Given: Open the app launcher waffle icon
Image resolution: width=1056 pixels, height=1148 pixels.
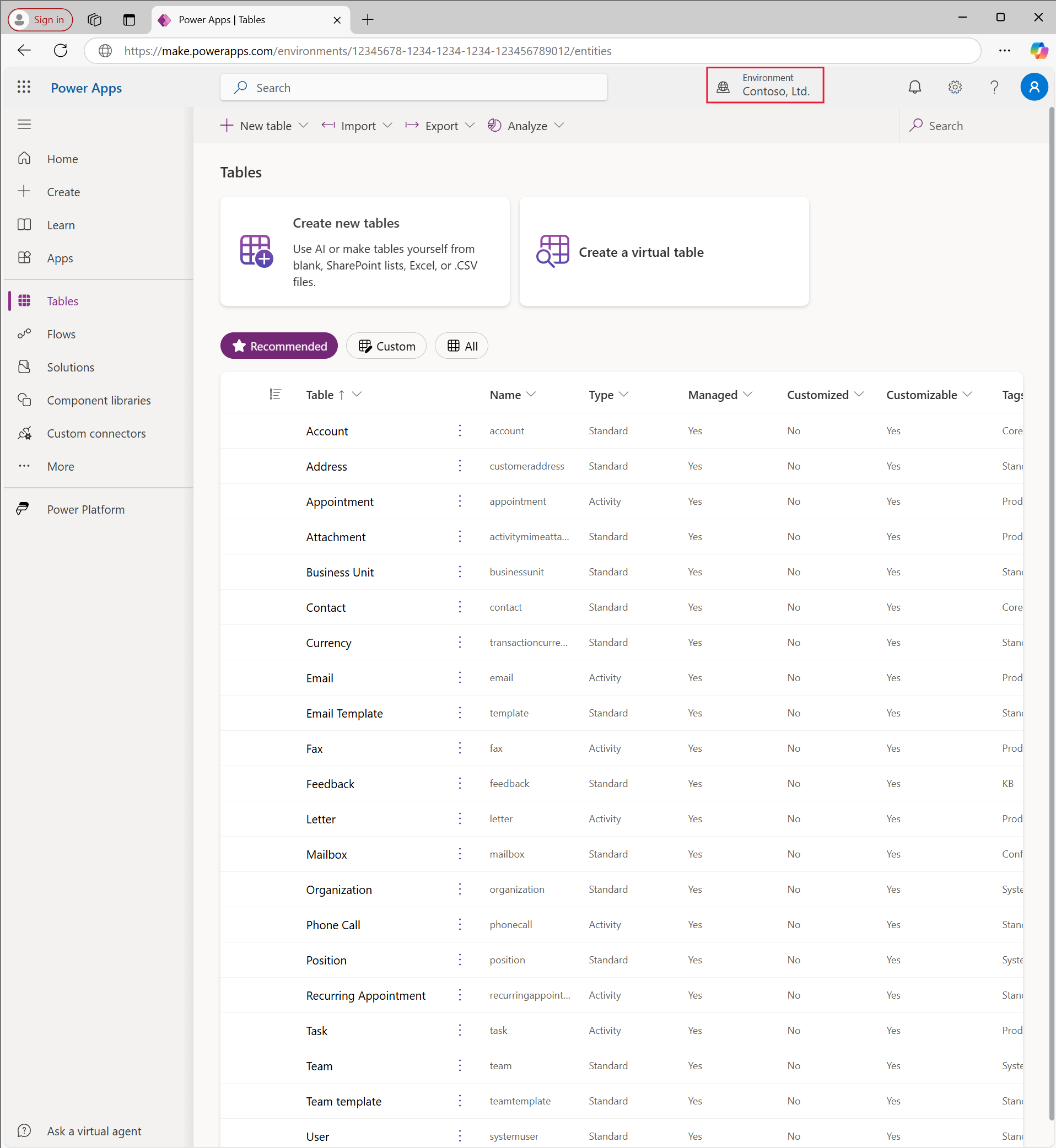Looking at the screenshot, I should click(x=24, y=87).
